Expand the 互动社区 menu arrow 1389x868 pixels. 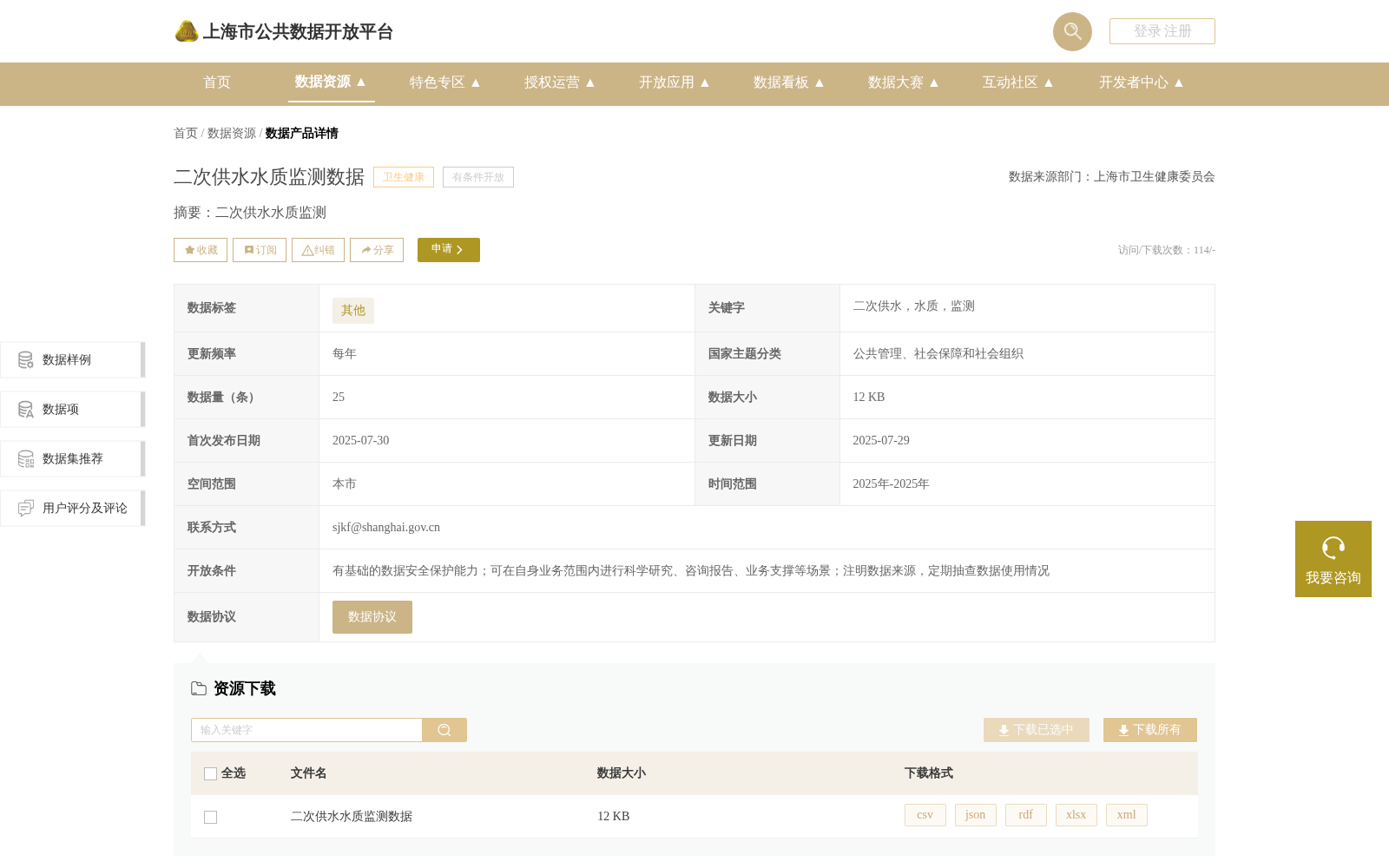(x=1049, y=82)
